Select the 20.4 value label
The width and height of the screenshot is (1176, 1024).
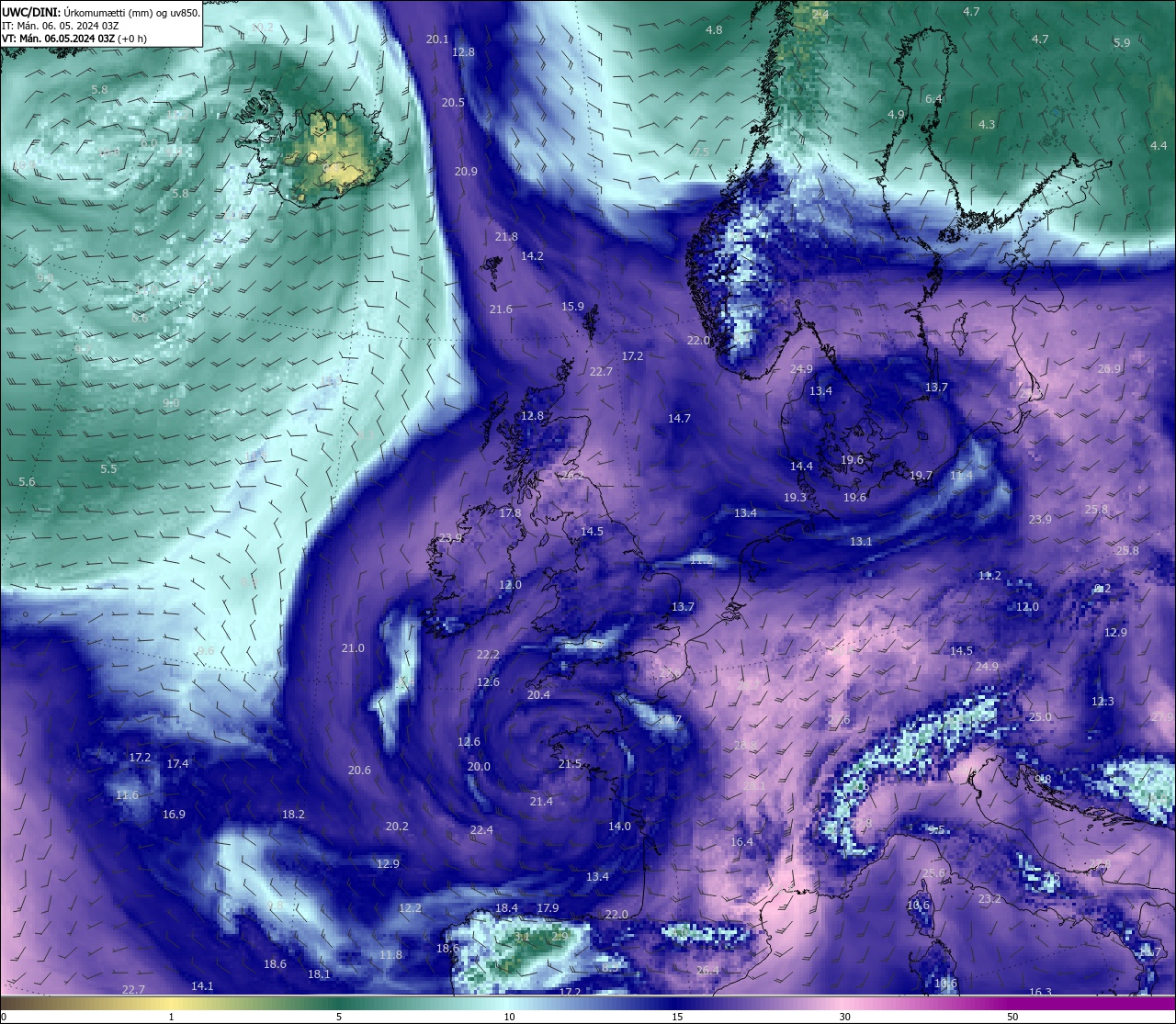click(538, 695)
